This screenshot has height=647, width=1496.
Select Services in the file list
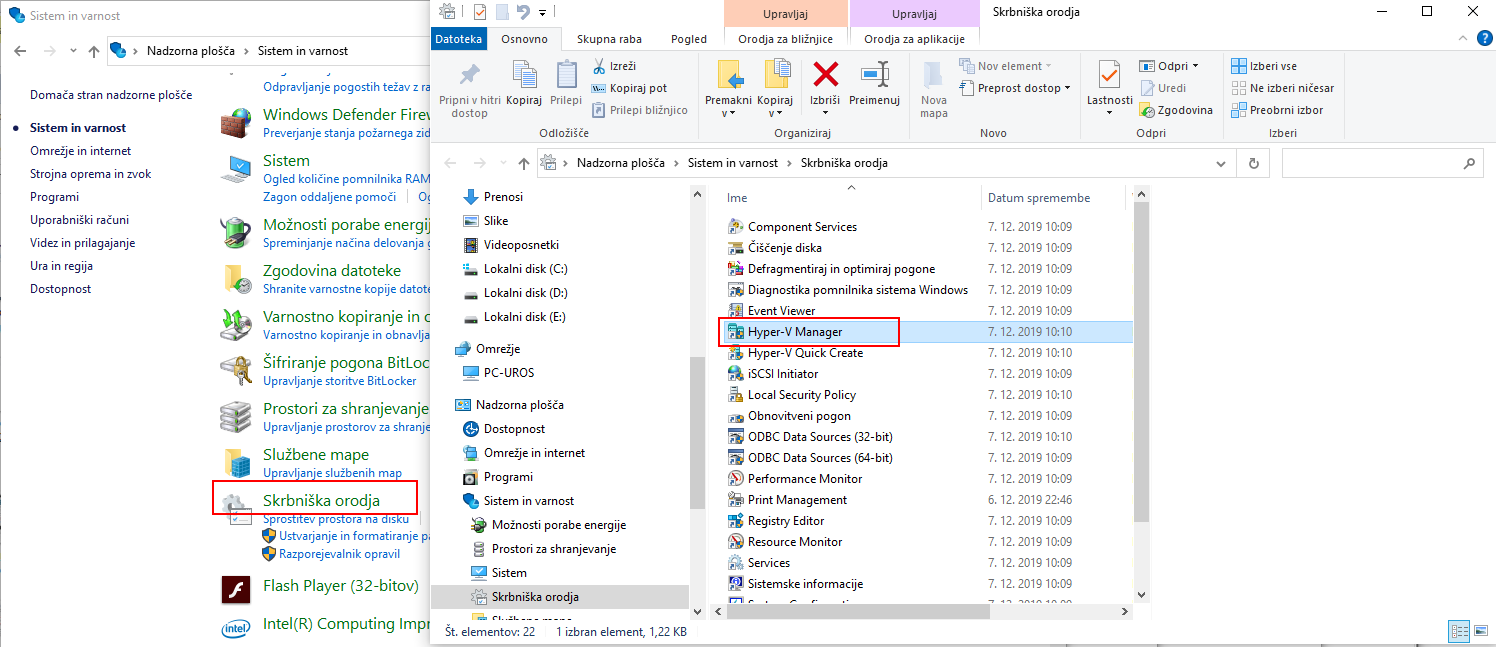pyautogui.click(x=769, y=563)
